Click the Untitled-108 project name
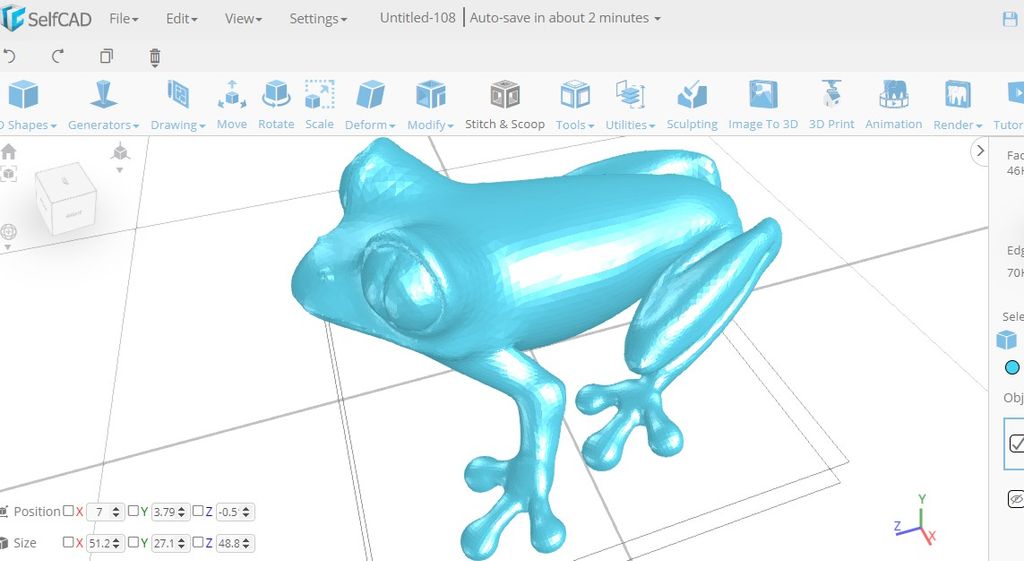Screen dimensions: 1024x561 tap(417, 18)
